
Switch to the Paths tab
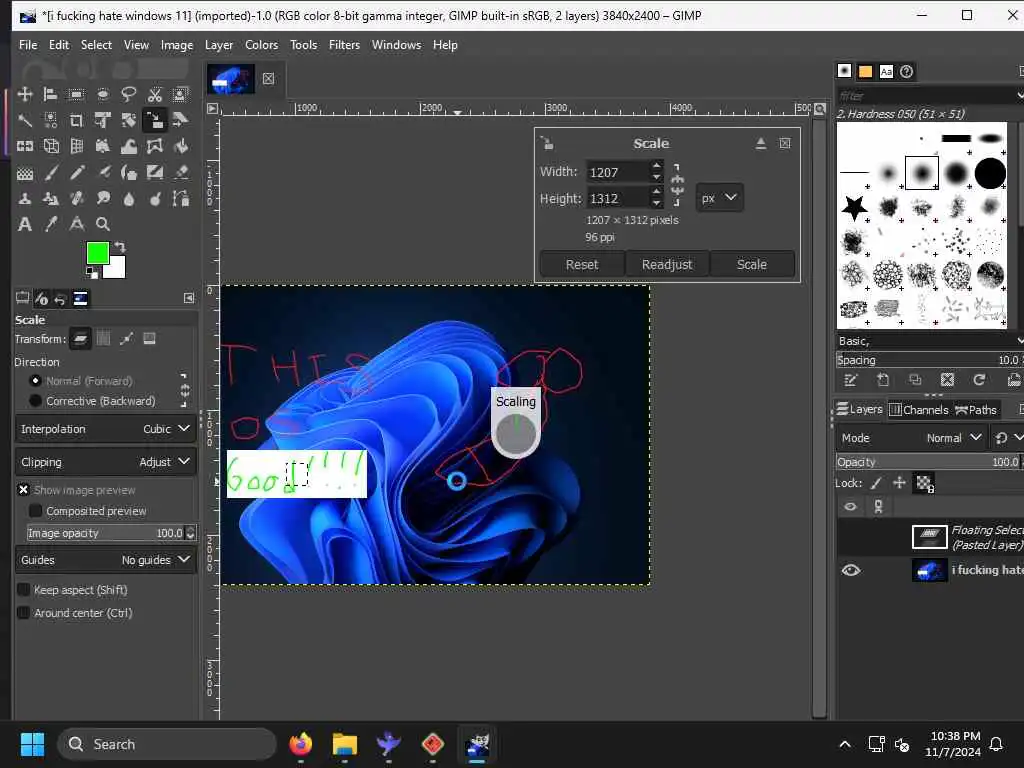point(976,409)
